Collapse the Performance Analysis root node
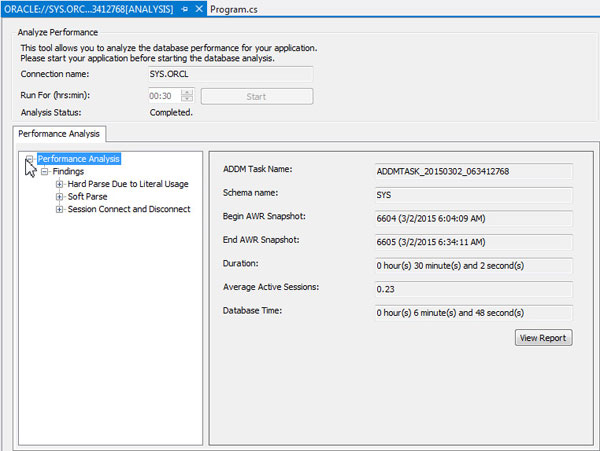Image resolution: width=600 pixels, height=451 pixels. [x=29, y=159]
